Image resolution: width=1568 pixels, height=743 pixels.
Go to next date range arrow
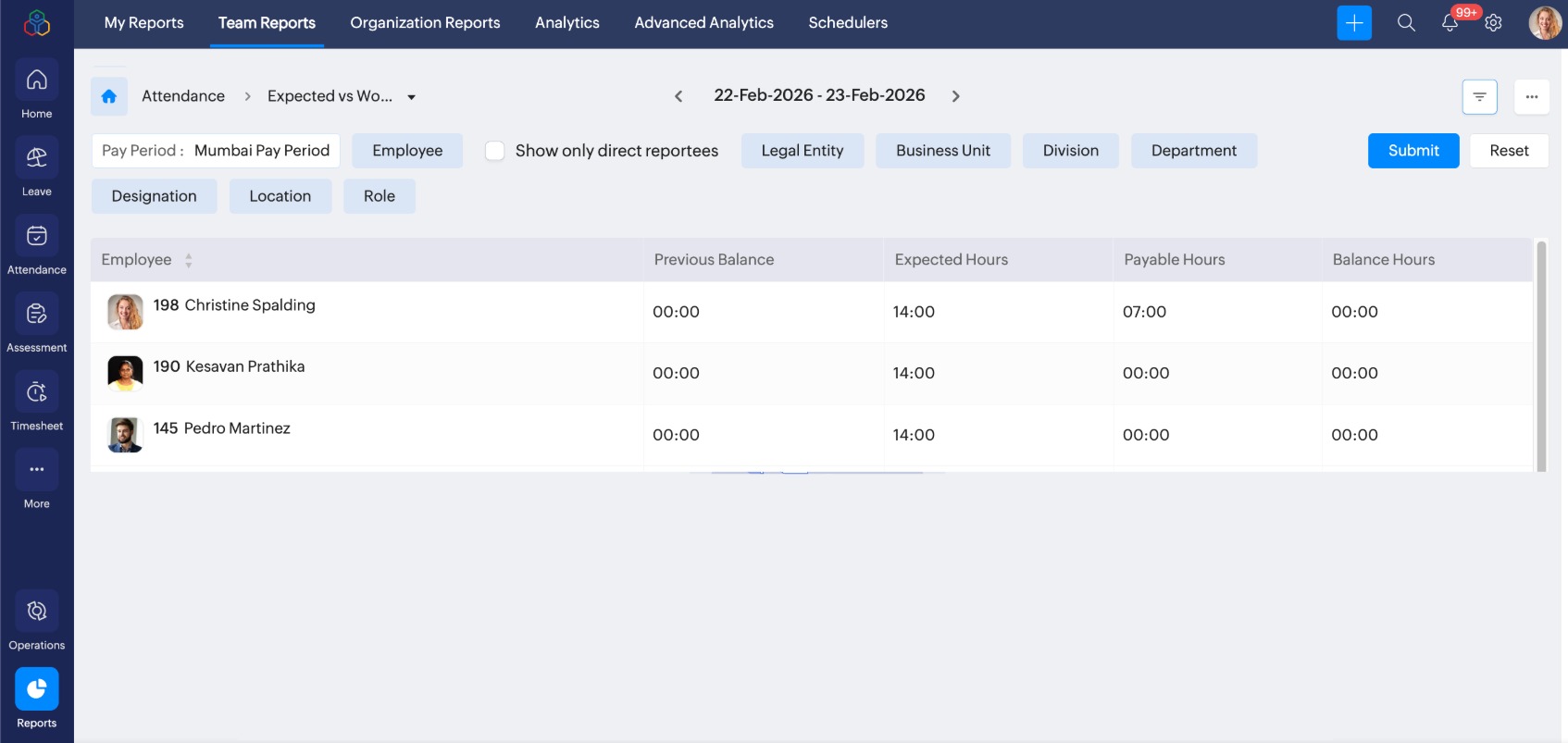[956, 96]
